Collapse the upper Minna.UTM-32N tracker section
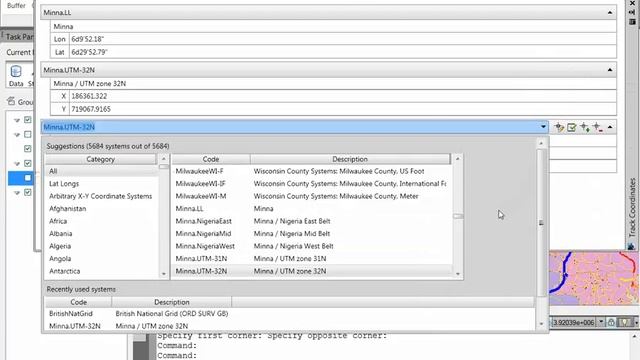Image resolution: width=640 pixels, height=360 pixels. [x=610, y=70]
